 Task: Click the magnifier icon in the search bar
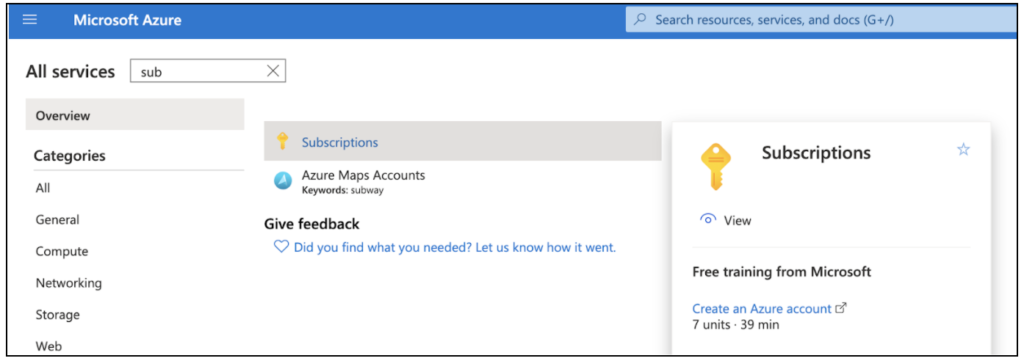[x=641, y=20]
